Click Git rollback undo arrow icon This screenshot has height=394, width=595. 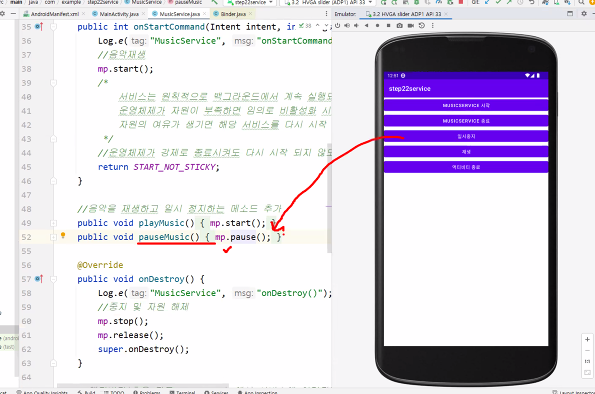point(532,2)
